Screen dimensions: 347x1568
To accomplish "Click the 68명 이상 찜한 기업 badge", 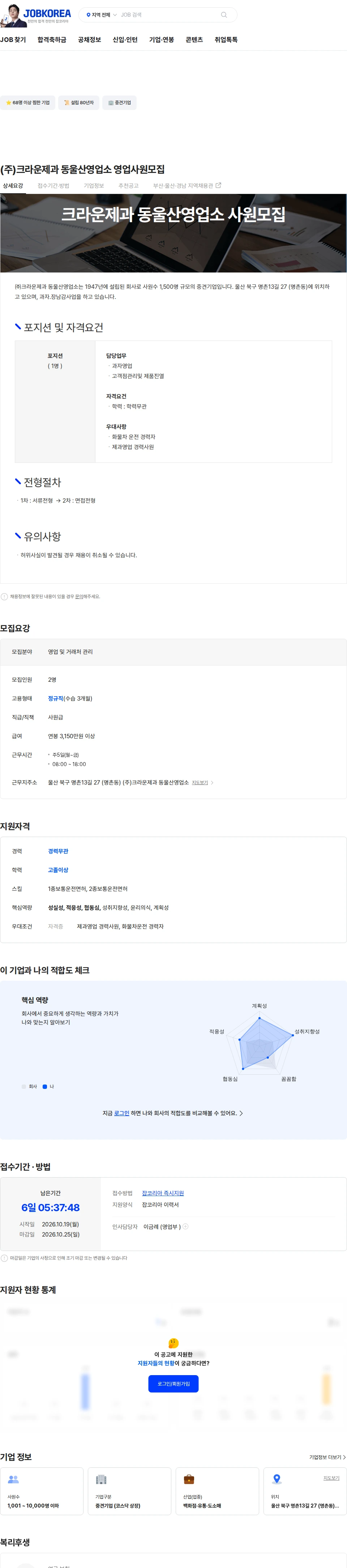I will [x=27, y=102].
